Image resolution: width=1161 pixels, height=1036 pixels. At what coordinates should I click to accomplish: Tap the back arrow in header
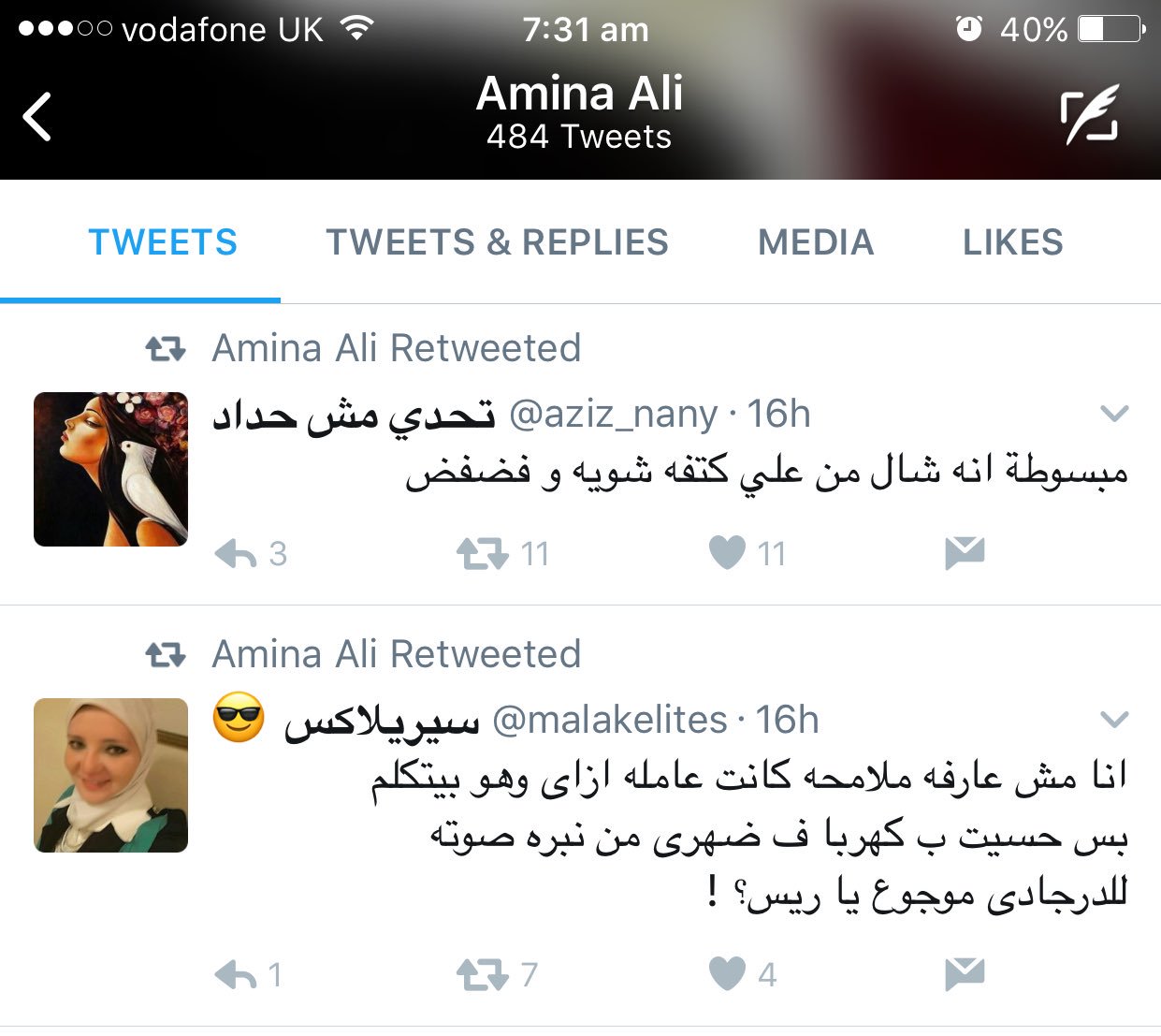click(37, 117)
